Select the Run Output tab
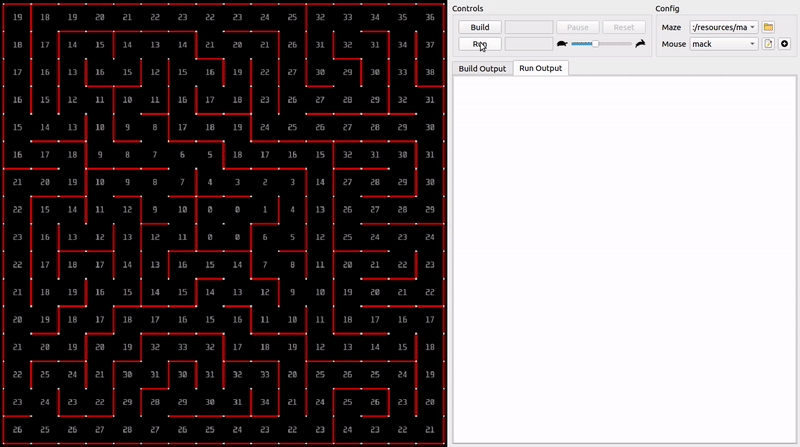 pyautogui.click(x=540, y=68)
